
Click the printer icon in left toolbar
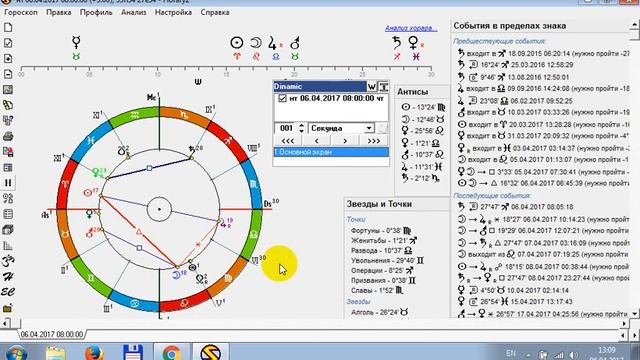click(x=8, y=136)
